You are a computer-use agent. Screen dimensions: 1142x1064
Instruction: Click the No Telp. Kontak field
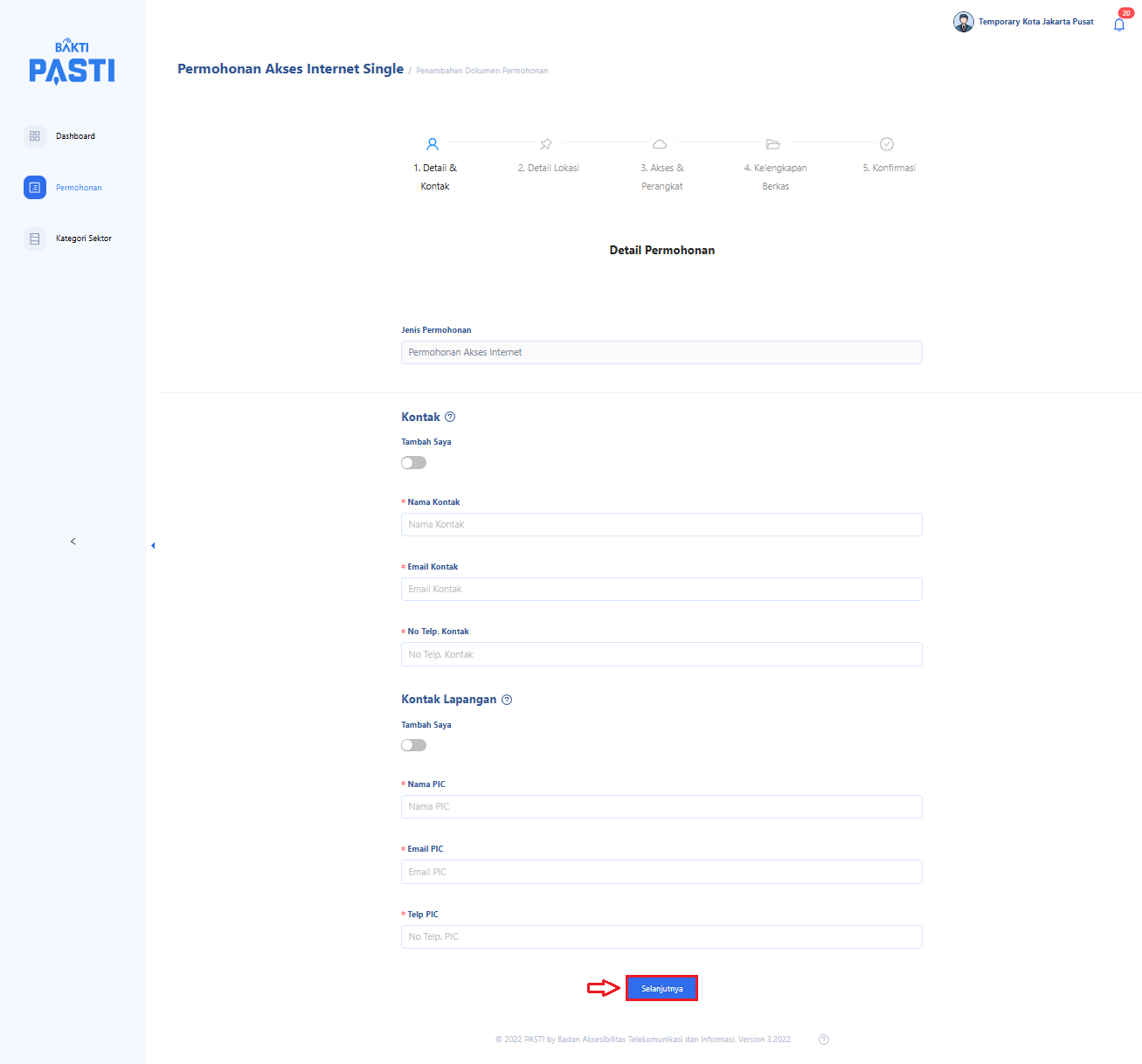pos(661,654)
